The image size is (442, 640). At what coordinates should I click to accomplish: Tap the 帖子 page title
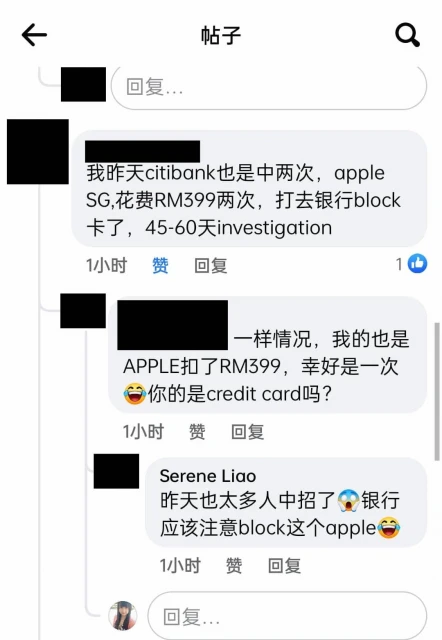221,36
